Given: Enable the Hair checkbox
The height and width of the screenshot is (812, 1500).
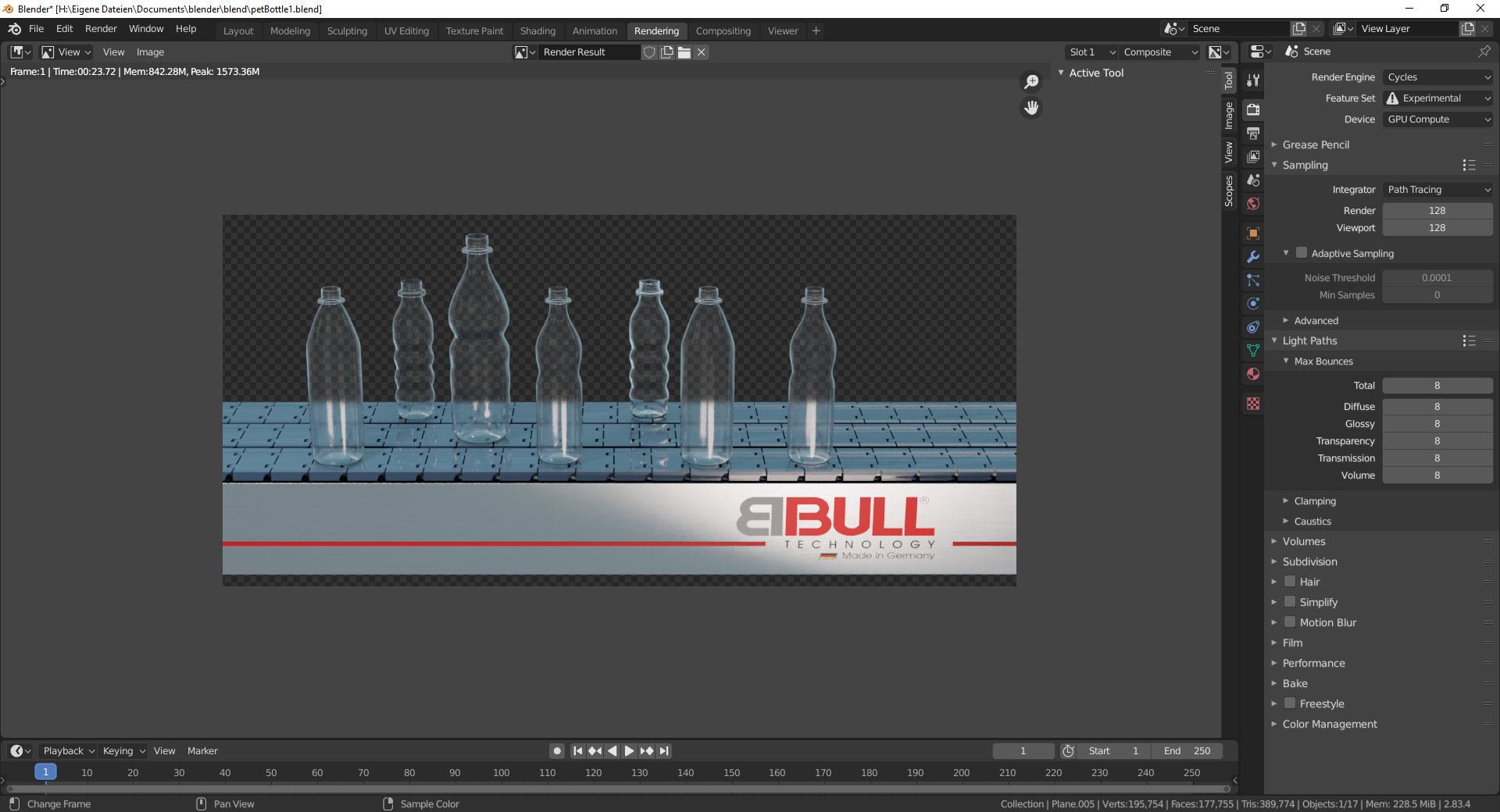Looking at the screenshot, I should click(x=1290, y=582).
